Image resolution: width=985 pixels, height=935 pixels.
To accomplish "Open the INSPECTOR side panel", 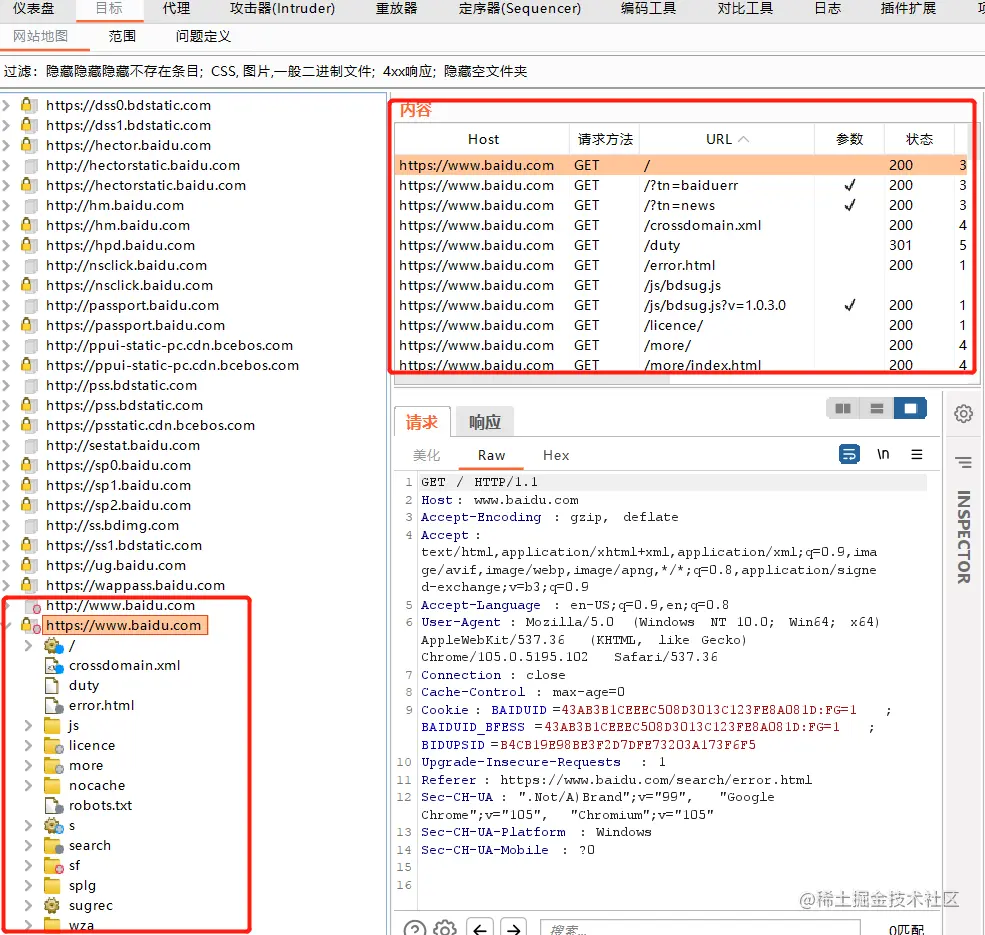I will point(963,536).
